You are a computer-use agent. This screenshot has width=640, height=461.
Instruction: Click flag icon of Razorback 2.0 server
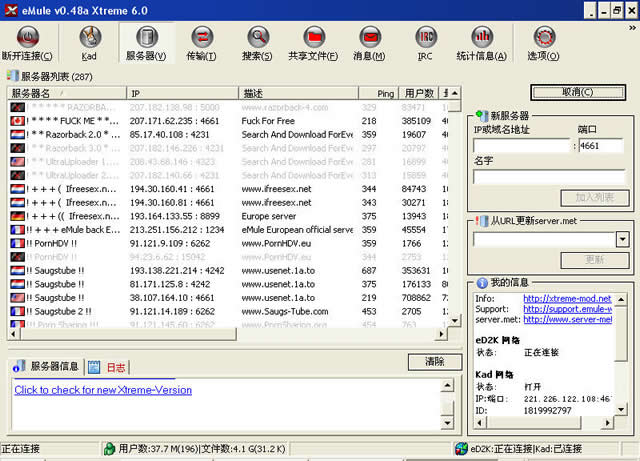18,134
